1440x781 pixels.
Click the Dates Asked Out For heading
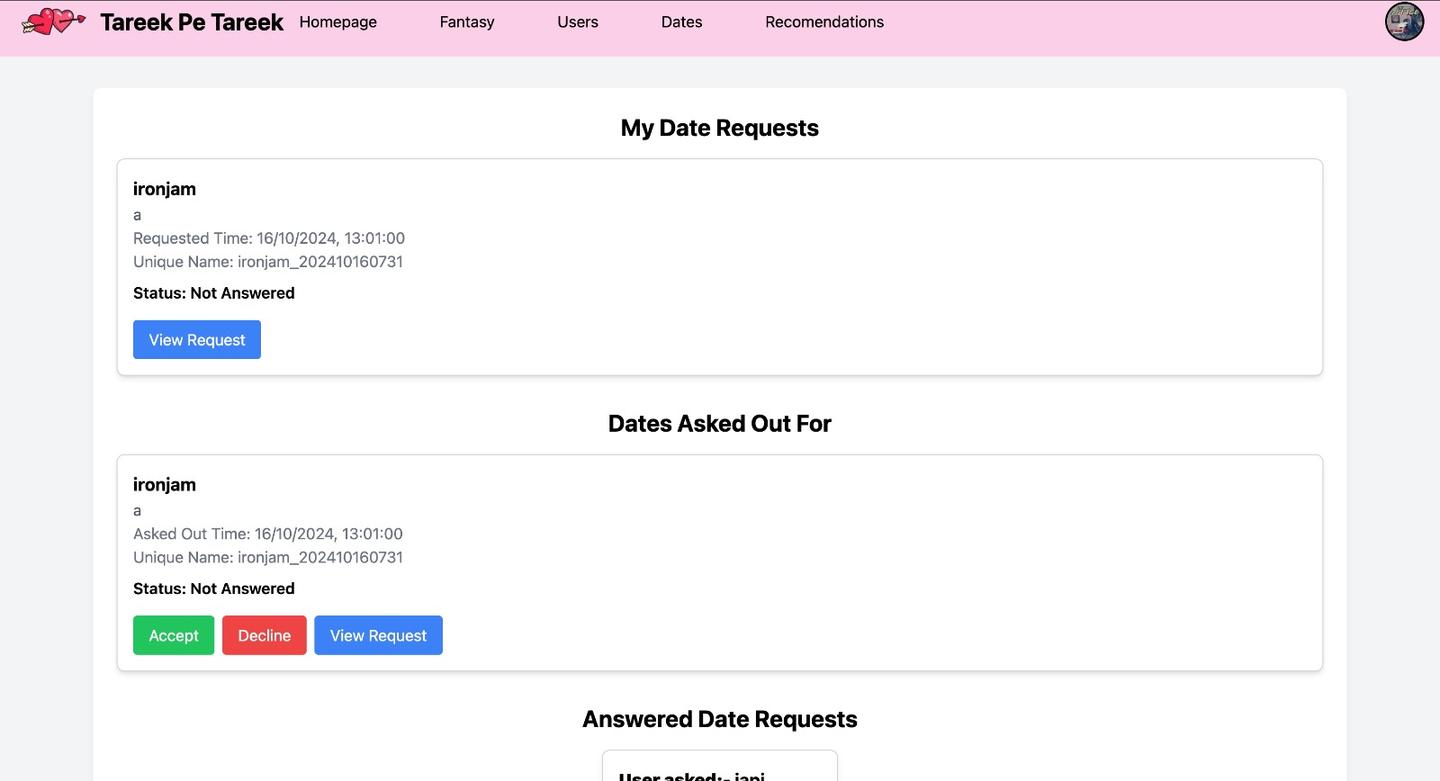click(x=720, y=424)
